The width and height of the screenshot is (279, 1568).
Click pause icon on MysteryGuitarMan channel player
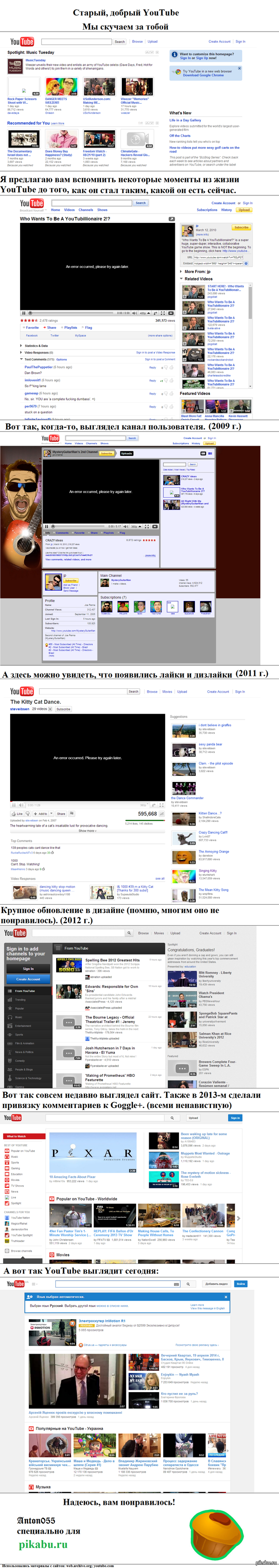(46, 526)
